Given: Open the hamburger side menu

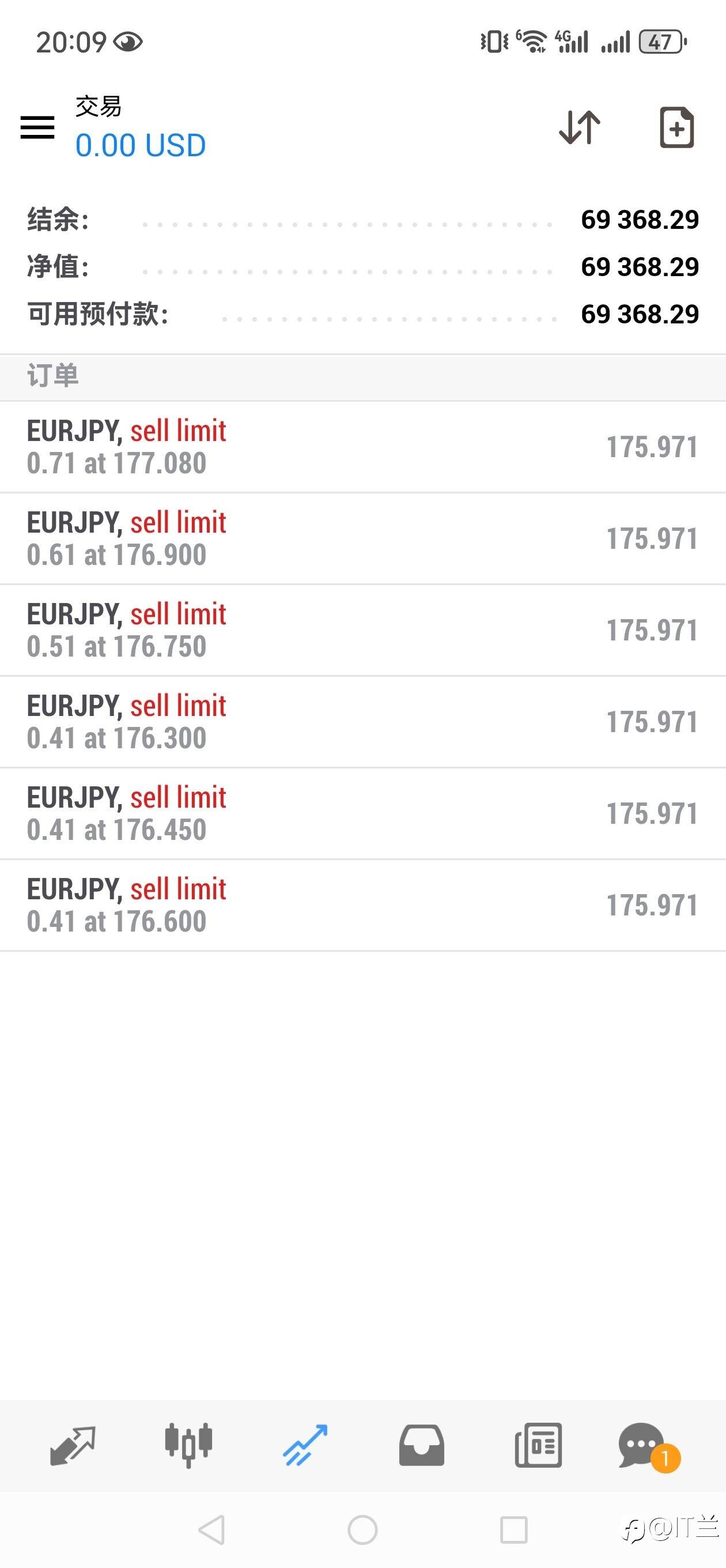Looking at the screenshot, I should click(x=37, y=128).
